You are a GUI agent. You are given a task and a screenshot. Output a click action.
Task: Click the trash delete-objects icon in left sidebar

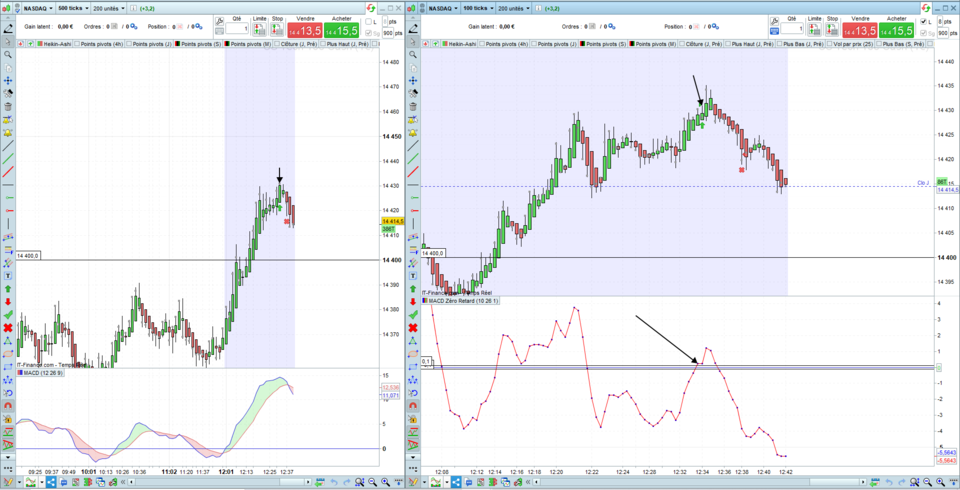click(x=8, y=106)
